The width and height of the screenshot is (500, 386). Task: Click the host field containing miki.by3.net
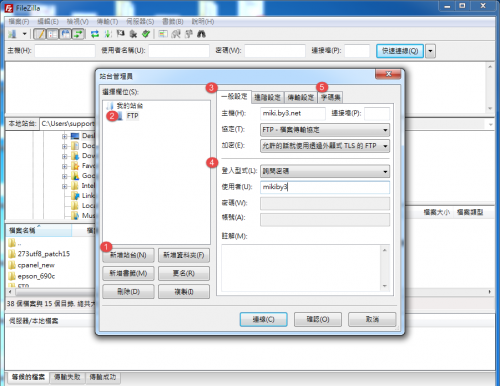point(293,113)
